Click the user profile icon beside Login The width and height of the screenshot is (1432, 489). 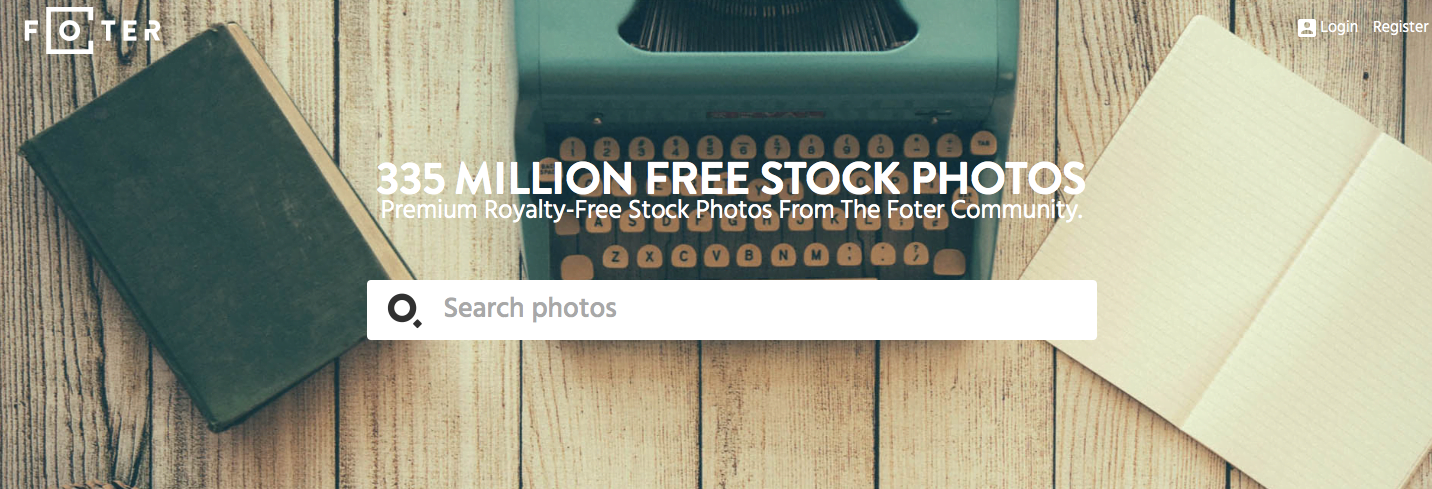pyautogui.click(x=1306, y=27)
